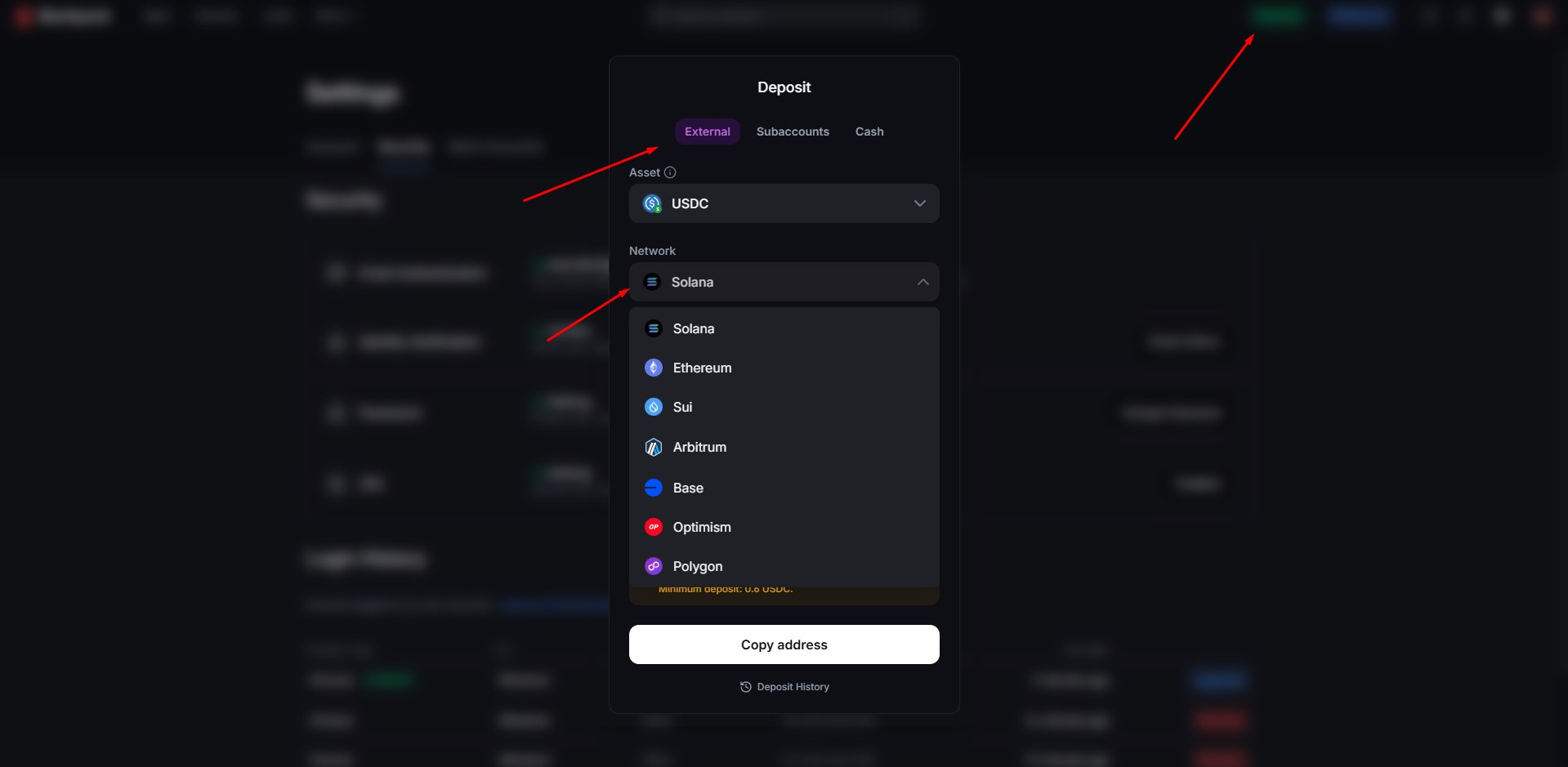Click the Base network icon

click(x=654, y=488)
